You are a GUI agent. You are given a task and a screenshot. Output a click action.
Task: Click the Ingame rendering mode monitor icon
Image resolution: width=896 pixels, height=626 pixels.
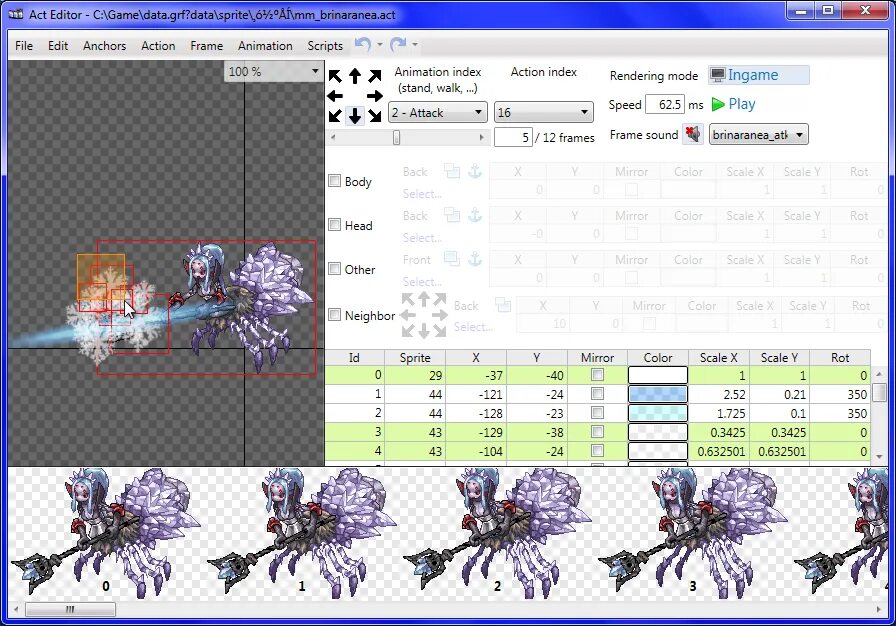pyautogui.click(x=719, y=74)
